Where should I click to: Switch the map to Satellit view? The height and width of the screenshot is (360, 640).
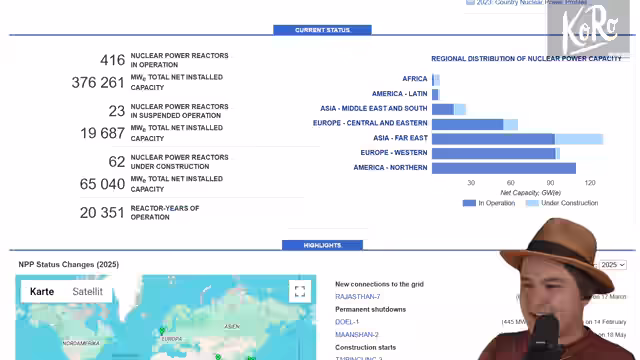[x=87, y=291]
